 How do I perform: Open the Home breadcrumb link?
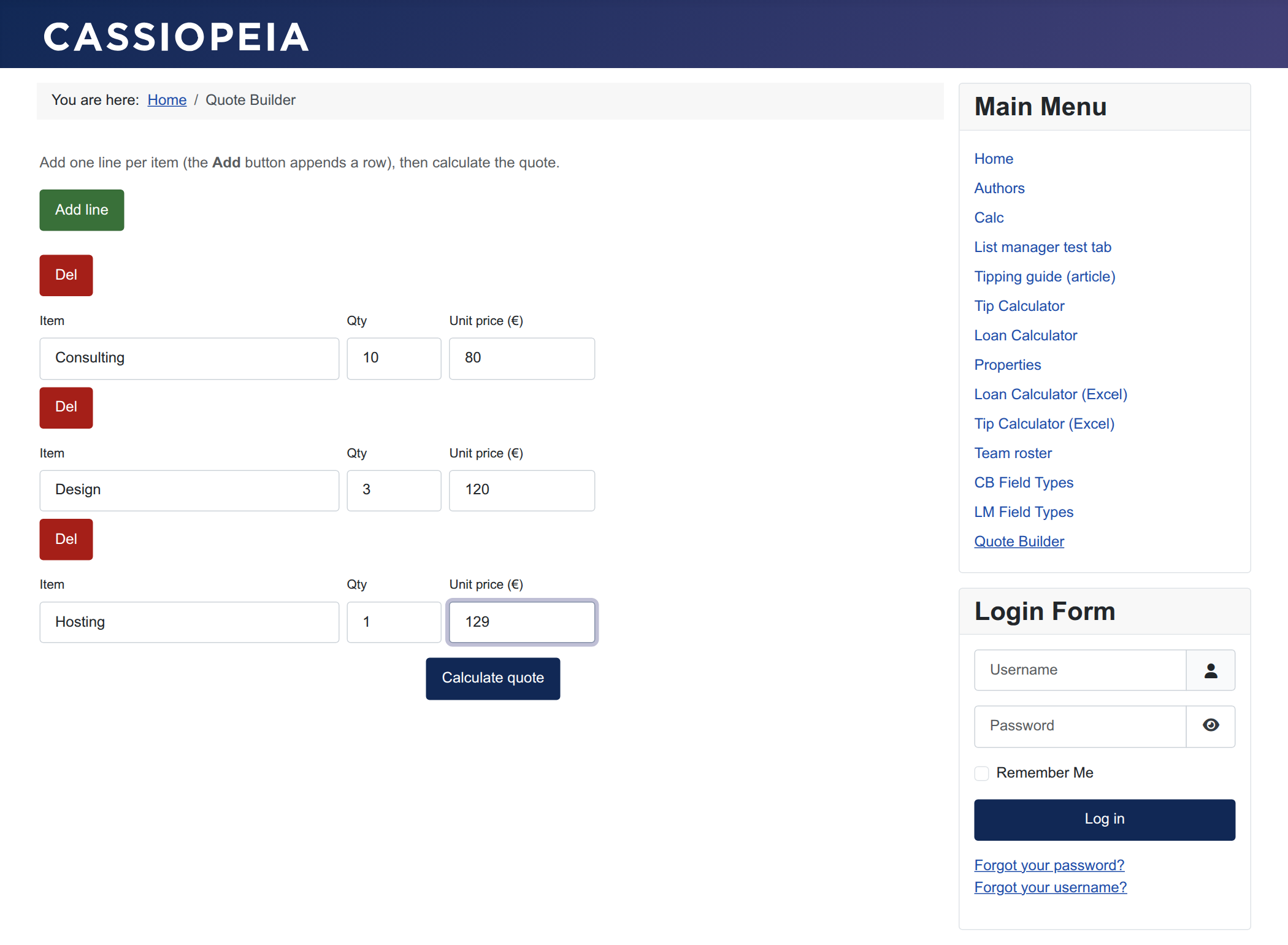tap(167, 100)
